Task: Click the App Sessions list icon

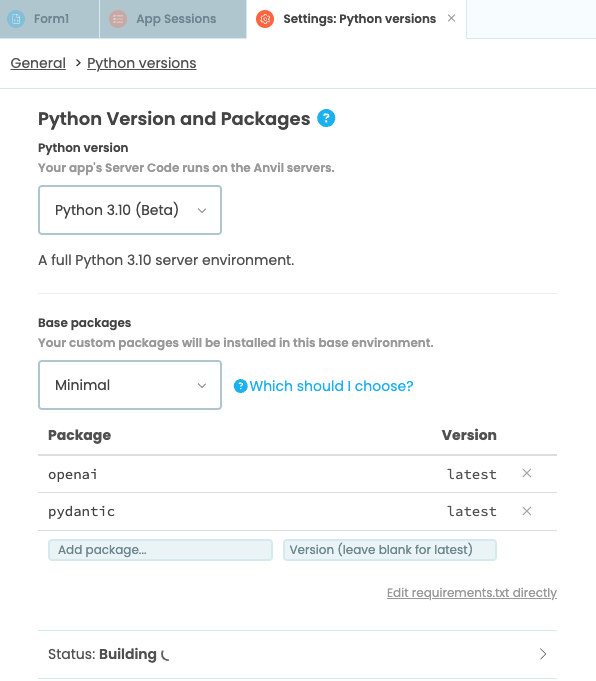Action: pos(118,19)
